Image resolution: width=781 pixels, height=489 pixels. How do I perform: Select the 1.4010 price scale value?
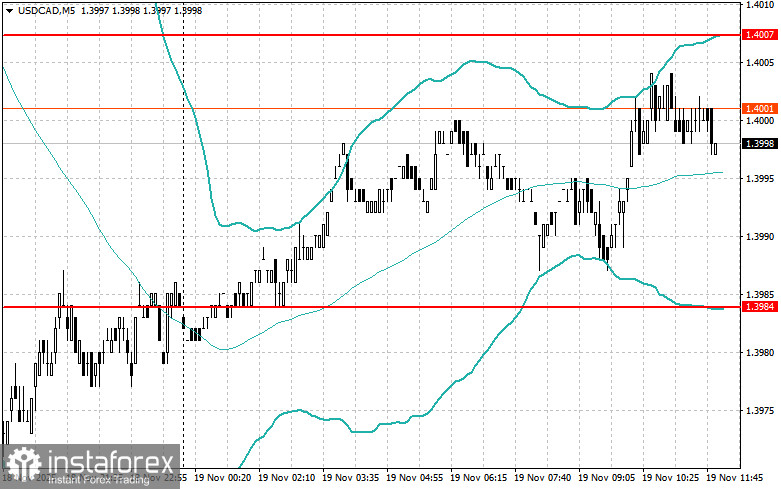[760, 5]
